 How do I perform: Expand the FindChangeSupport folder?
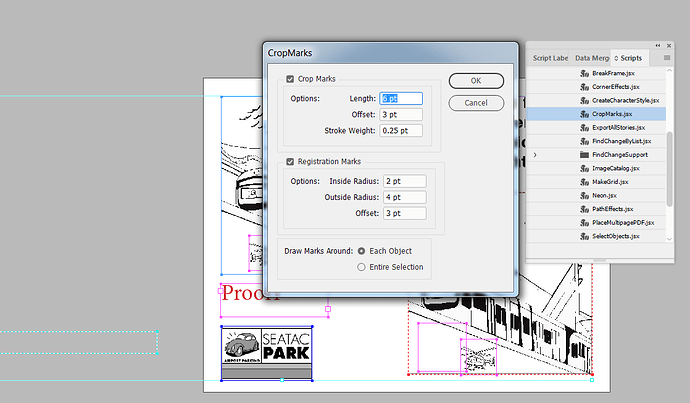535,155
